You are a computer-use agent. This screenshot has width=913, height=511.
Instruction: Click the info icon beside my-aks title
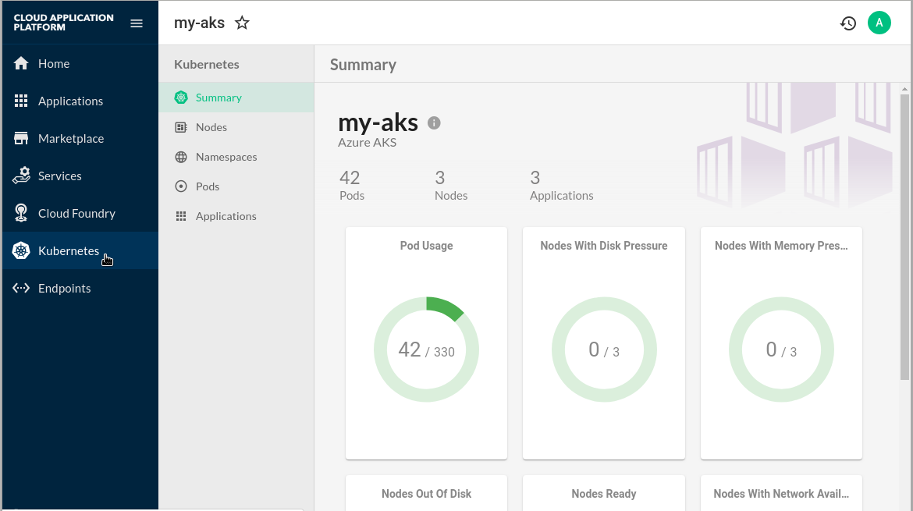[x=434, y=123]
